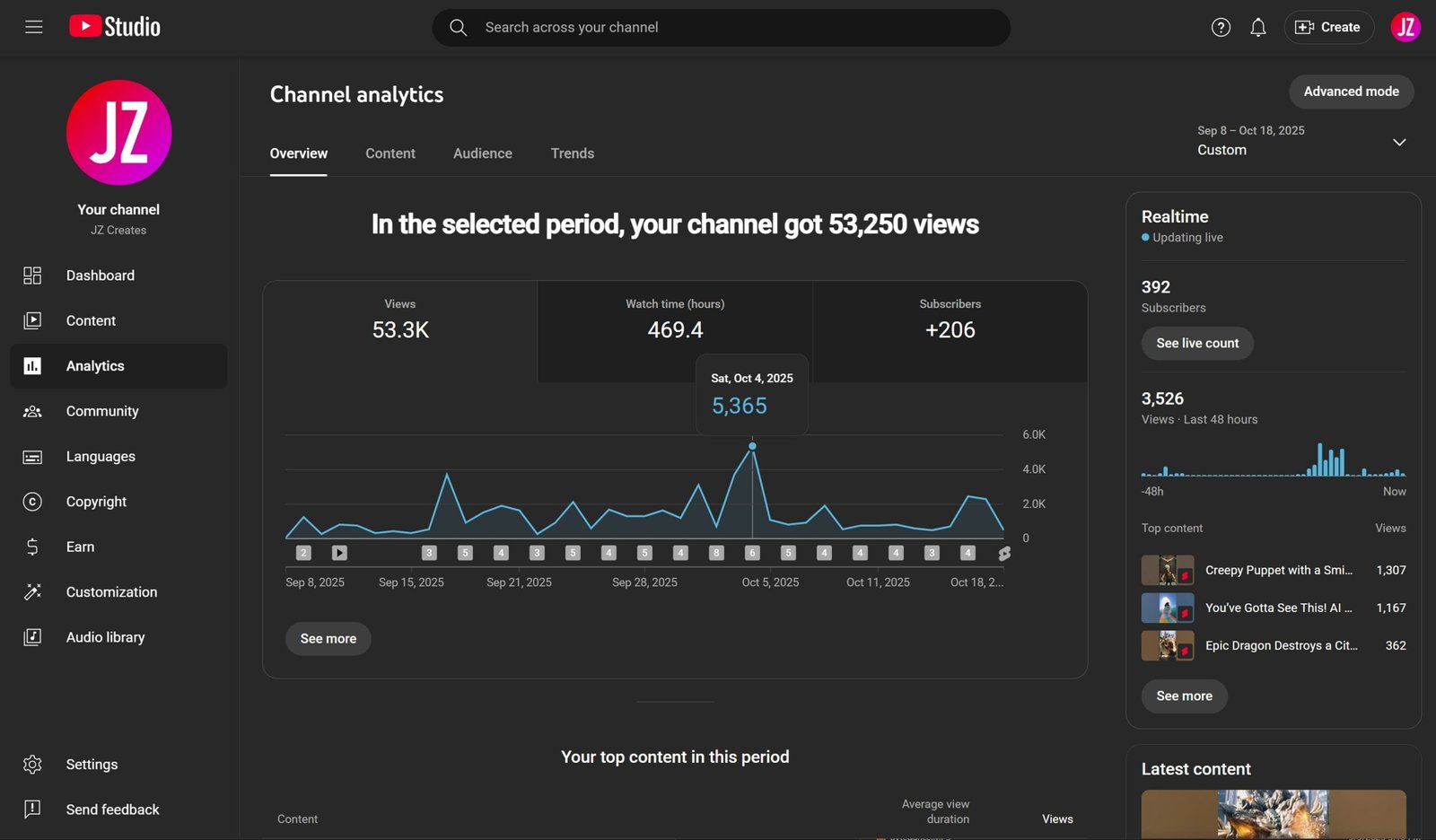Screen dimensions: 1436x840
Task: Go to Dashboard in sidebar
Action: (100, 276)
